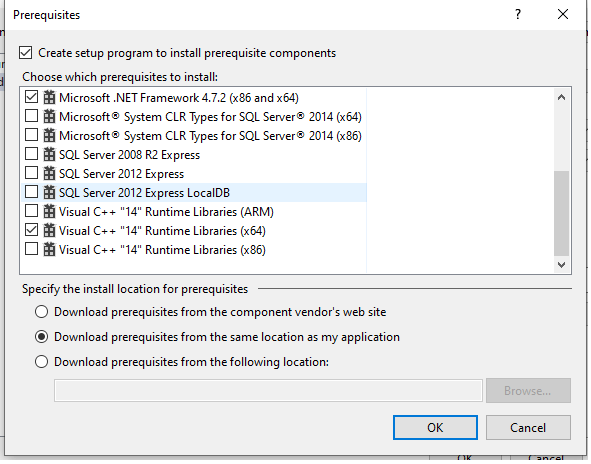Click package icon for Visual C++ Runtime Libraries (x86)
The height and width of the screenshot is (464, 591).
[49, 249]
